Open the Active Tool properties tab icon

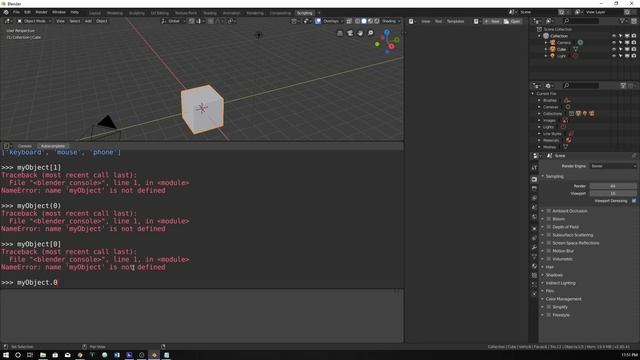coord(534,168)
